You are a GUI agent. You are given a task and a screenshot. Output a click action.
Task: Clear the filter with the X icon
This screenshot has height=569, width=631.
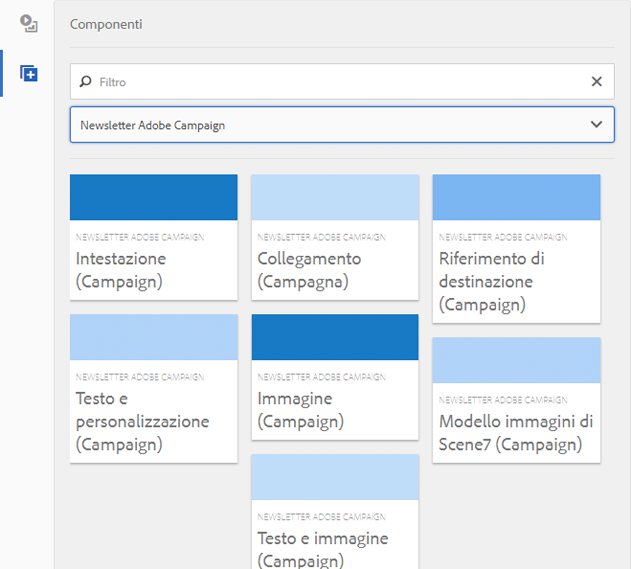(x=597, y=82)
